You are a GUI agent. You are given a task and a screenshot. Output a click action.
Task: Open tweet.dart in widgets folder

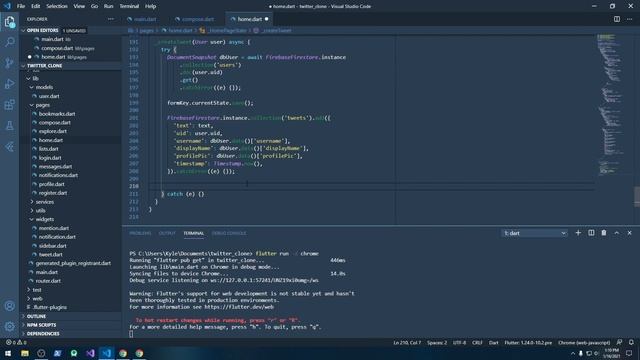coord(51,255)
